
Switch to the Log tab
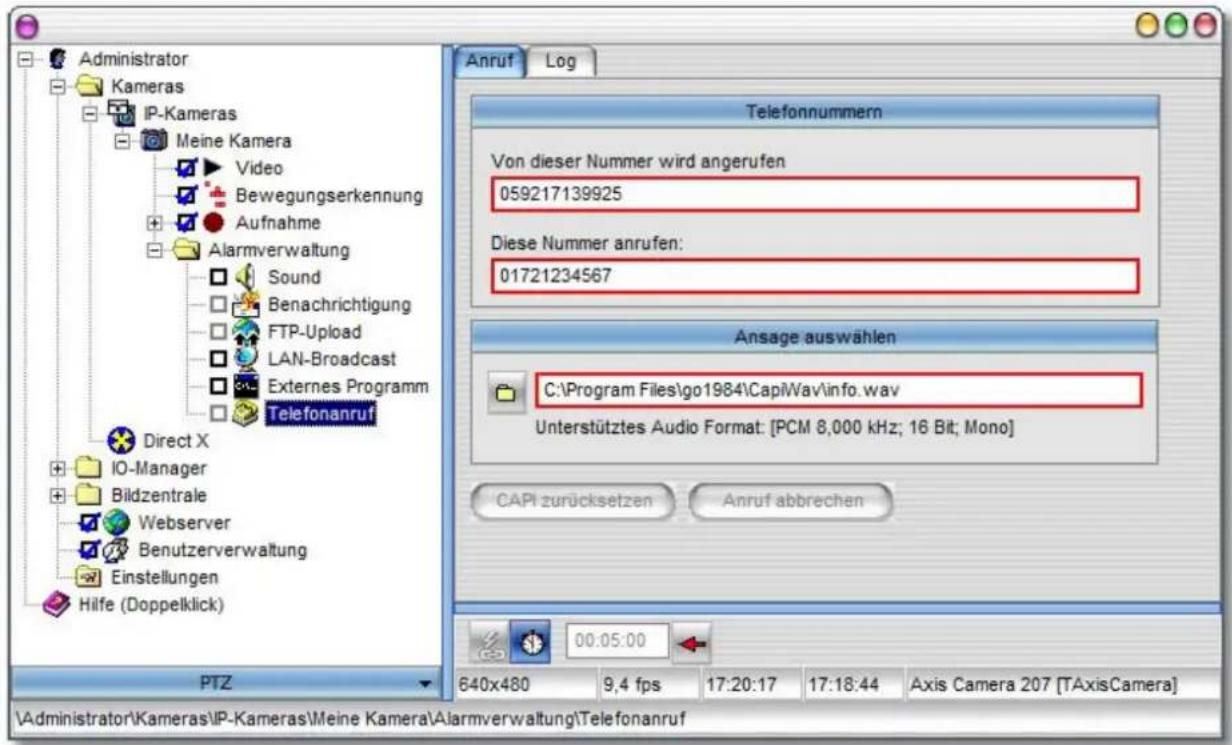(561, 61)
